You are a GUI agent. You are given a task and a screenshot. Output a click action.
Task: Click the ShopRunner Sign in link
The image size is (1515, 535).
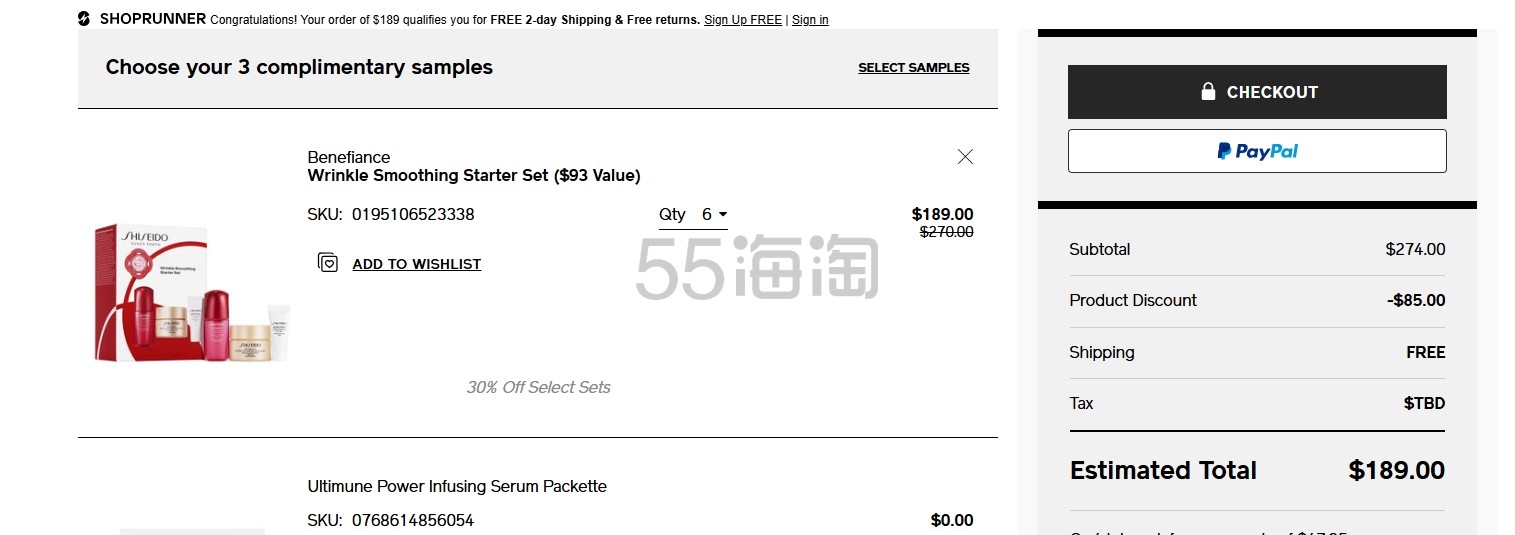point(810,20)
